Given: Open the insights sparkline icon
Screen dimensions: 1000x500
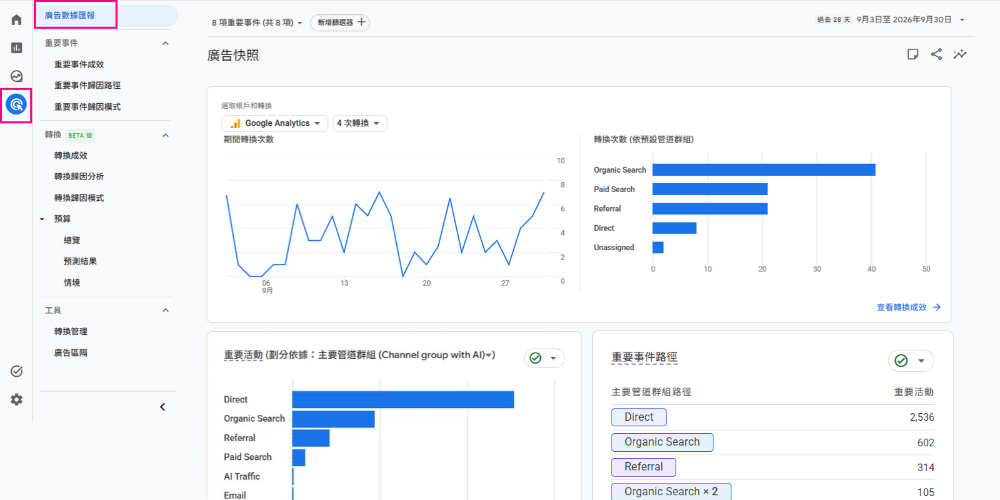Looking at the screenshot, I should point(960,55).
